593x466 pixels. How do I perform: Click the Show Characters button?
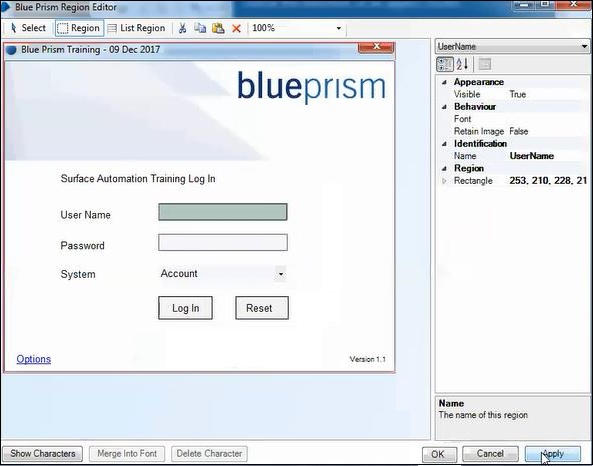(43, 454)
